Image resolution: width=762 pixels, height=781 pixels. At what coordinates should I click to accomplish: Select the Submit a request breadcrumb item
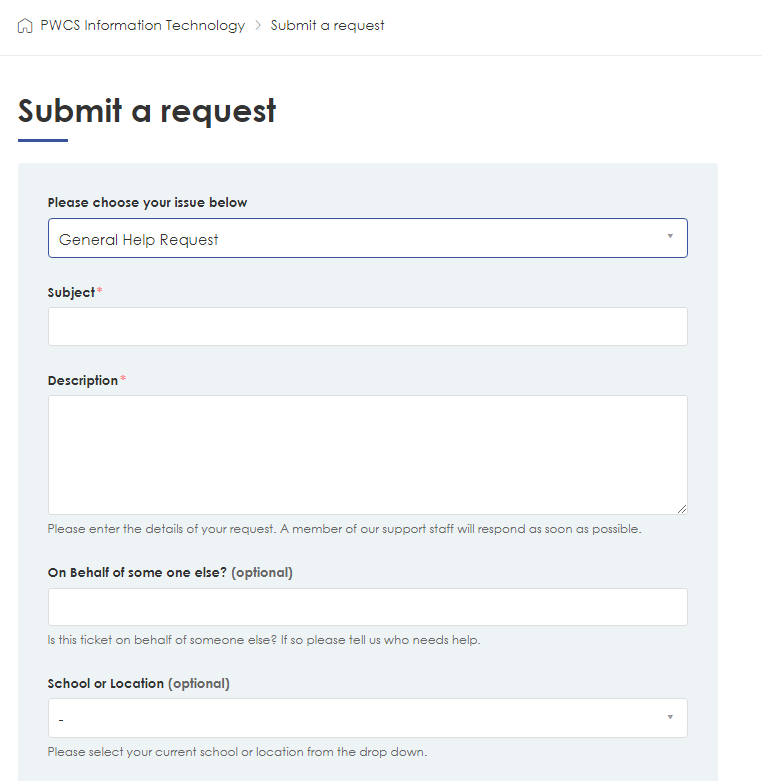[327, 25]
